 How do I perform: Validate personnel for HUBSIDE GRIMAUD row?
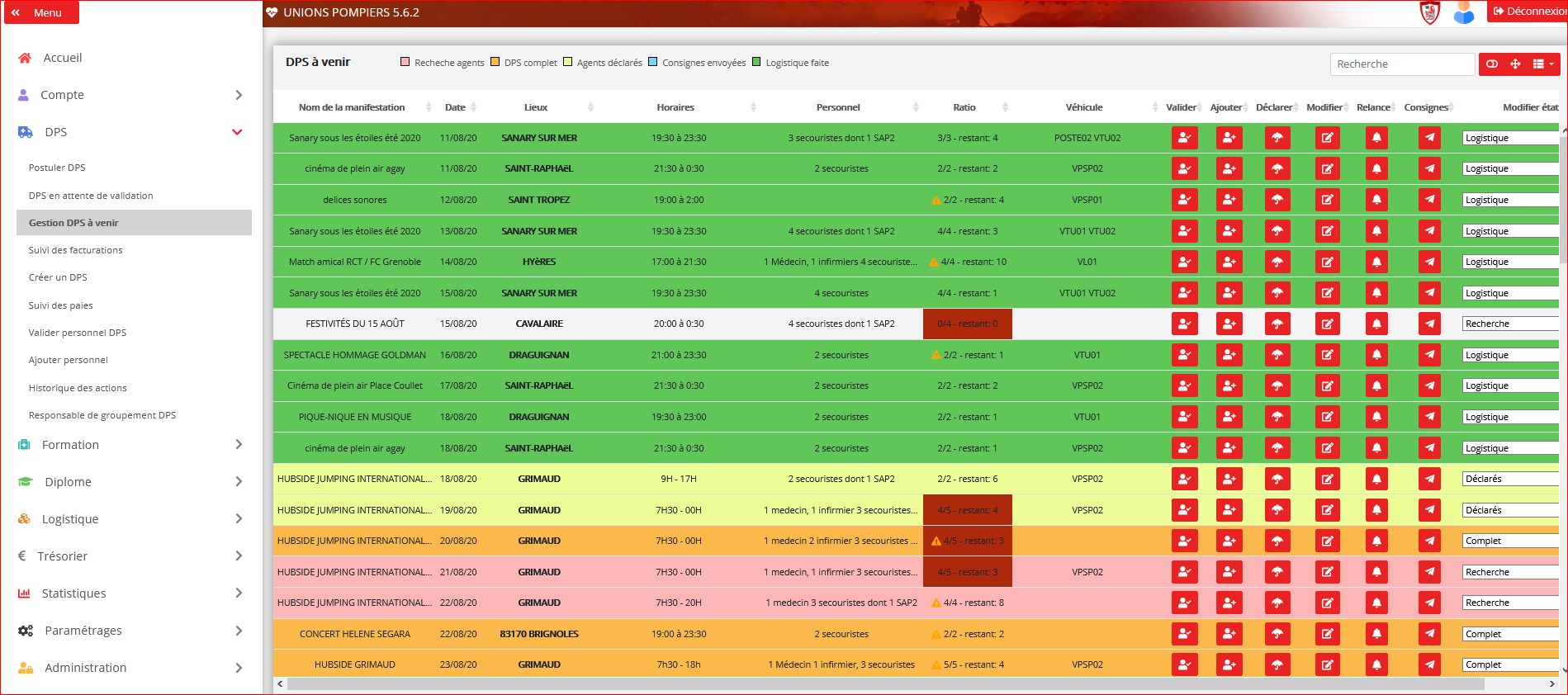[1185, 664]
